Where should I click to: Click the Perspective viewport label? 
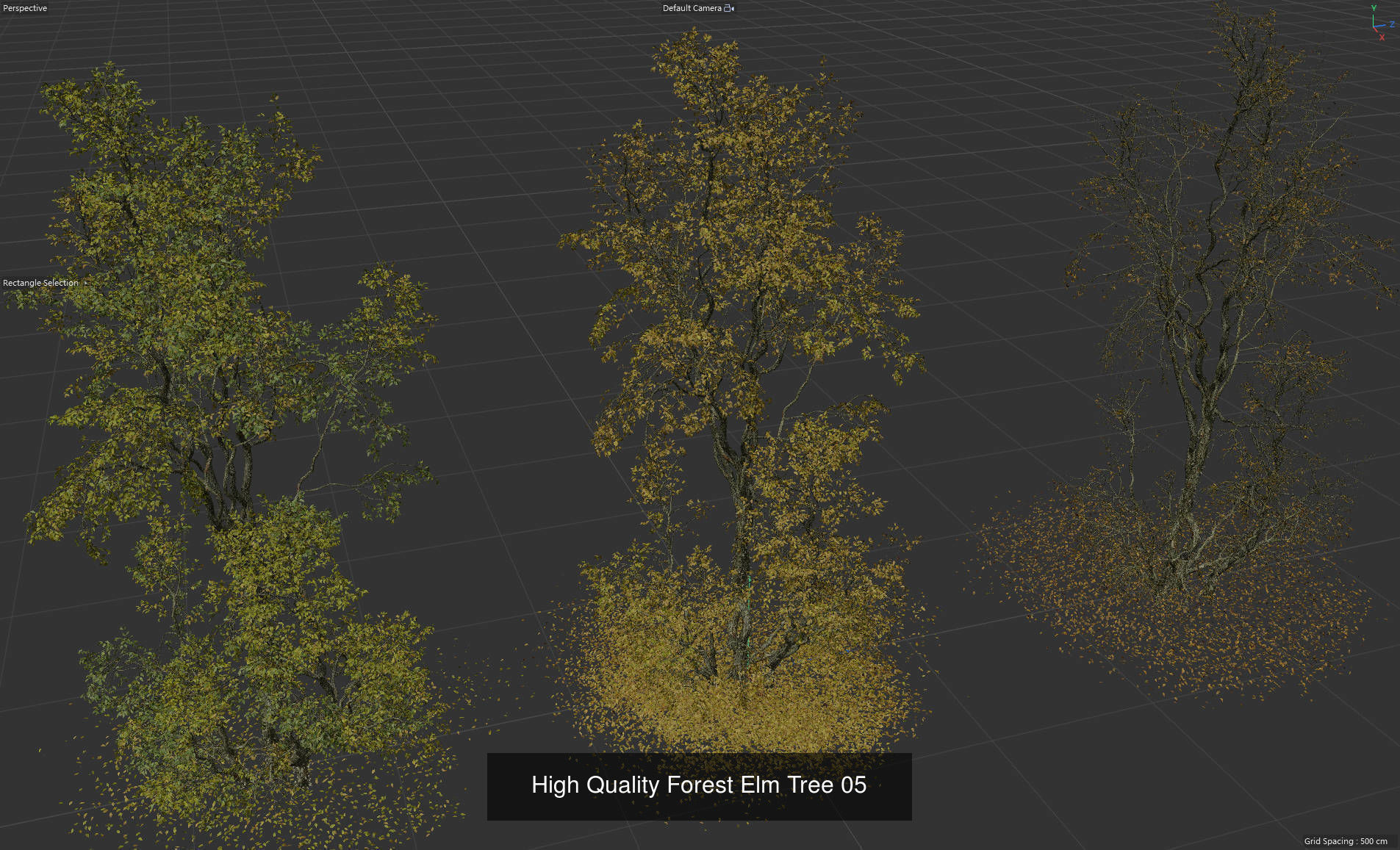click(25, 8)
